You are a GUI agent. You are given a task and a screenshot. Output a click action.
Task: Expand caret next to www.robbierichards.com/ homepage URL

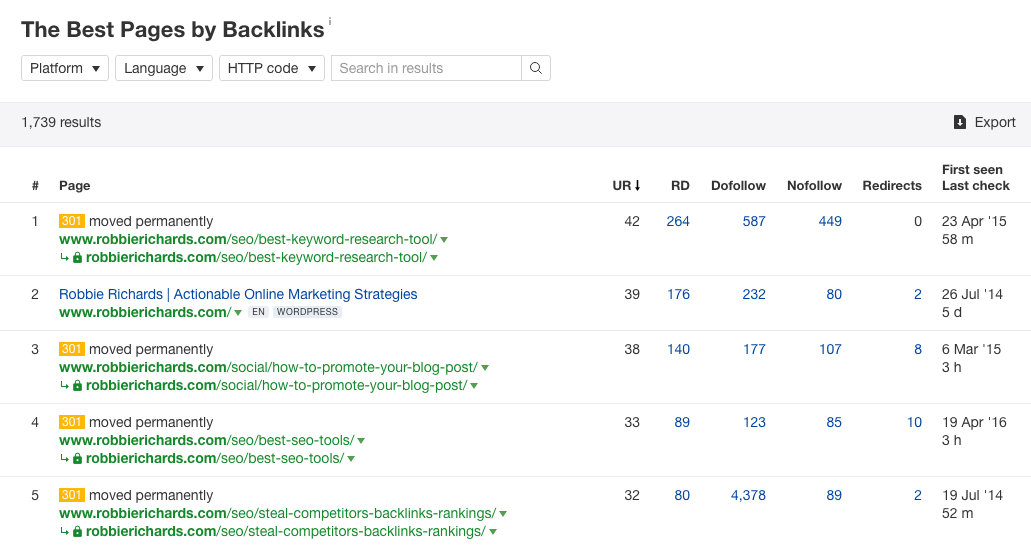point(238,313)
